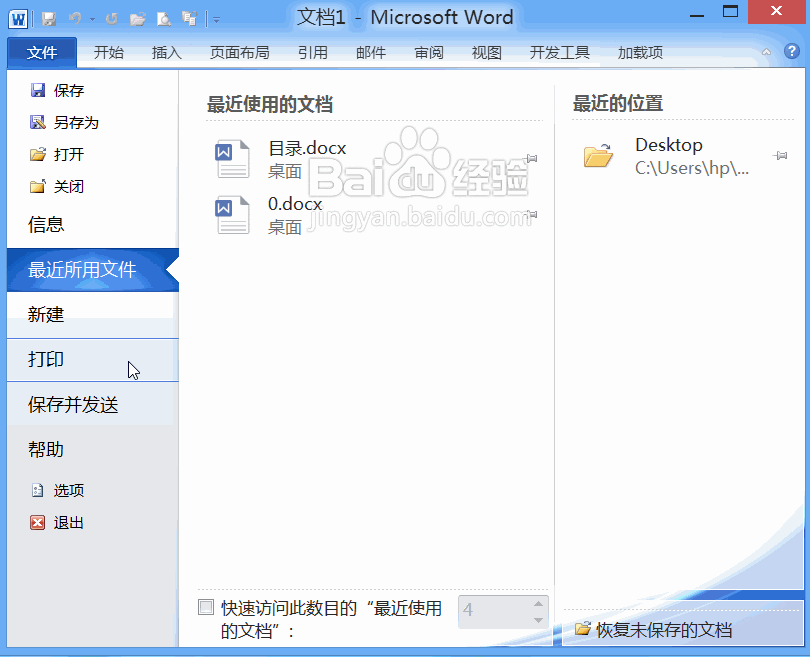
Task: Increase recent documents count with up arrow
Action: click(538, 604)
